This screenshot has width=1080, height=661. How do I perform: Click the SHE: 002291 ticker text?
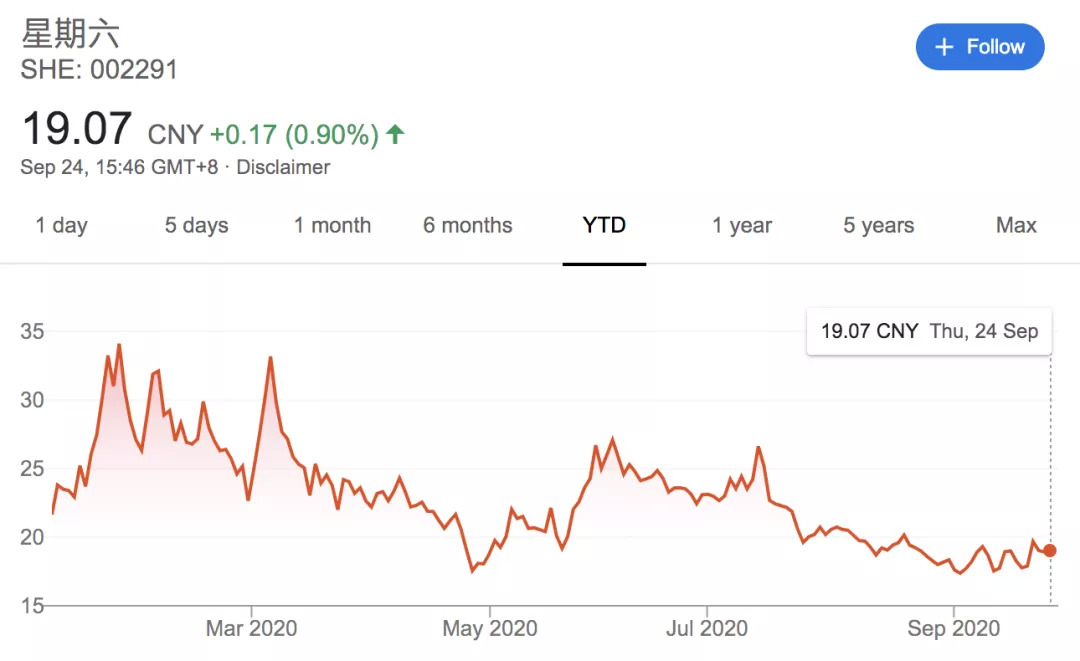click(99, 70)
